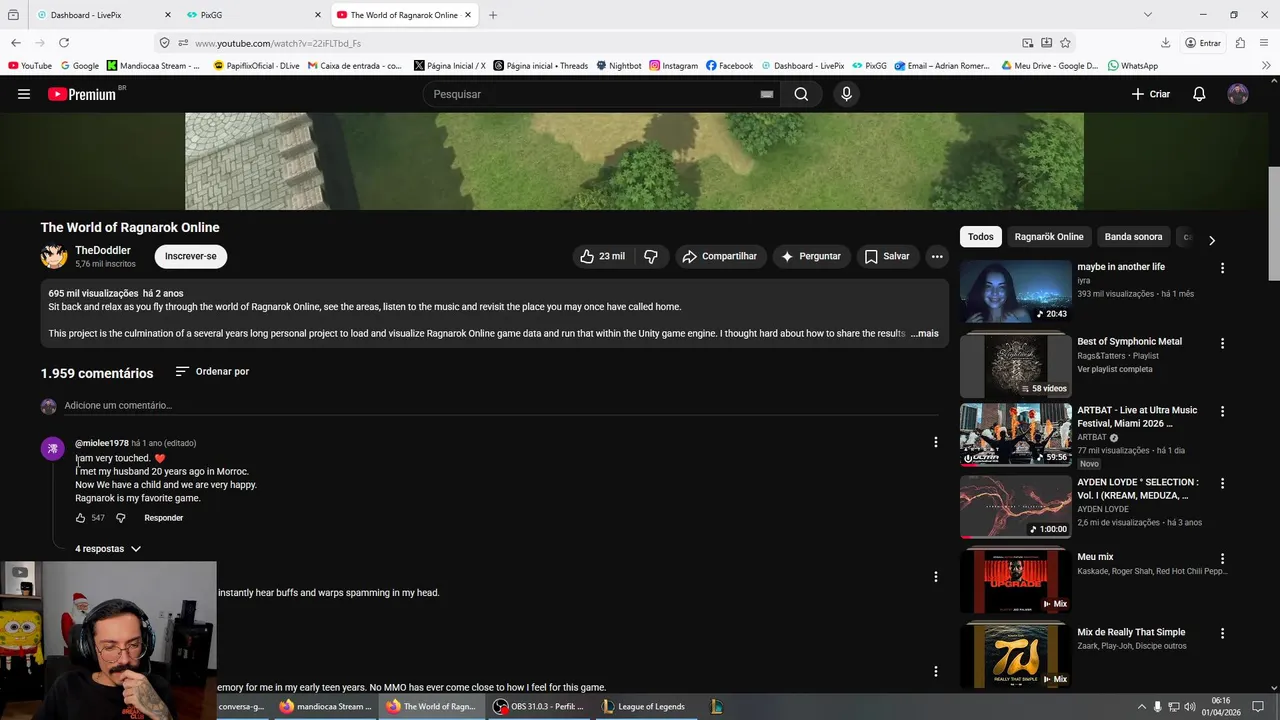
Task: Dislike the @miolee1978 comment
Action: (120, 518)
